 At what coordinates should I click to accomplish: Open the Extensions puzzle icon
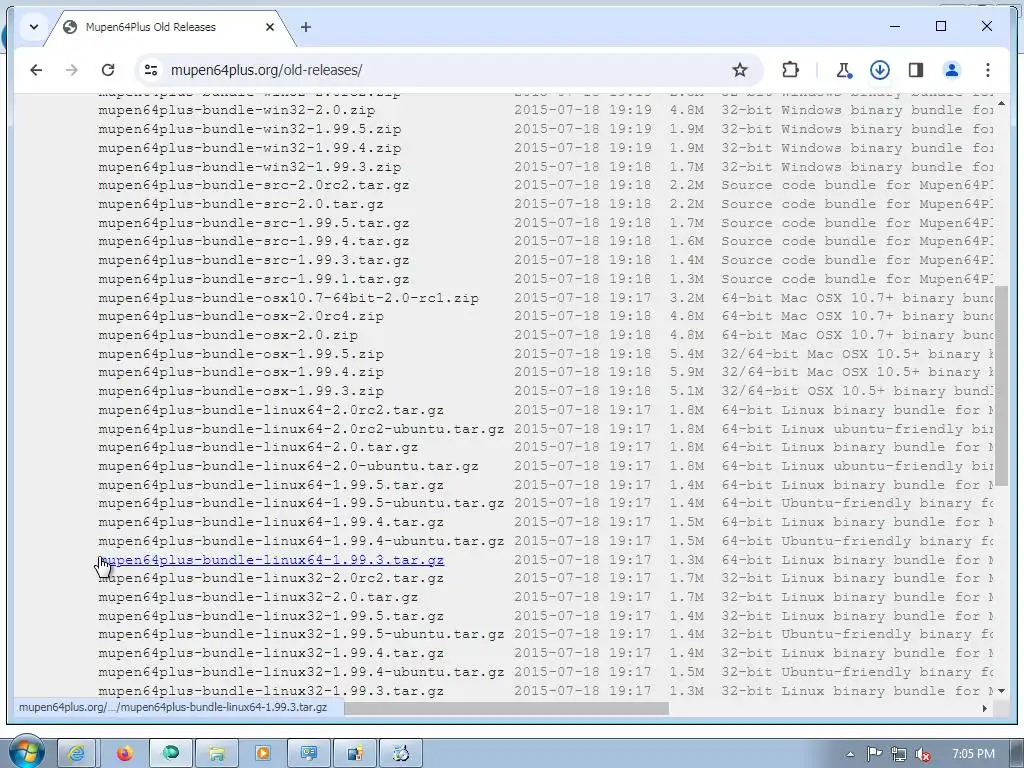pyautogui.click(x=790, y=70)
